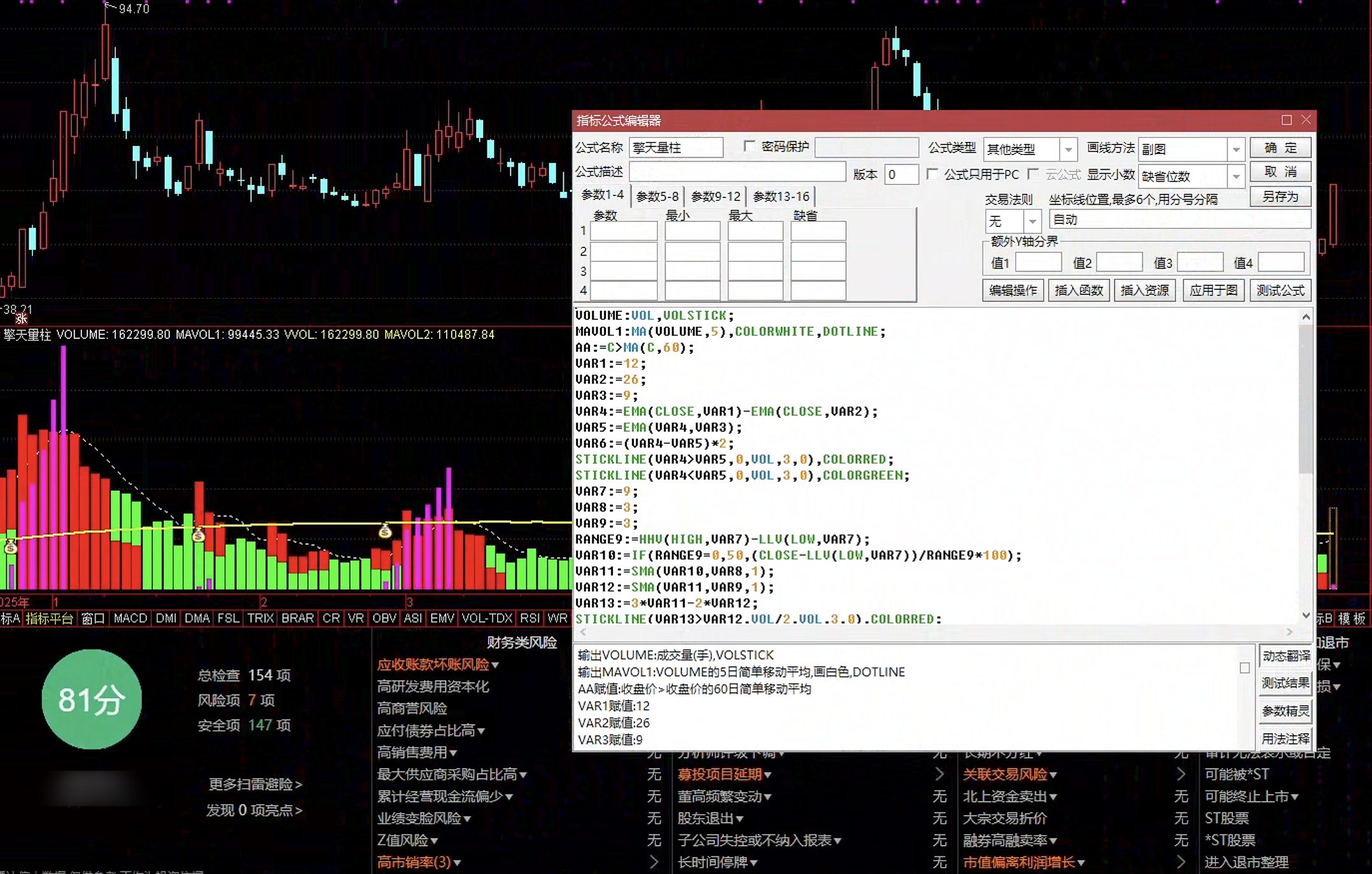Switch to 参数13-16 tab
1372x874 pixels.
pyautogui.click(x=781, y=197)
